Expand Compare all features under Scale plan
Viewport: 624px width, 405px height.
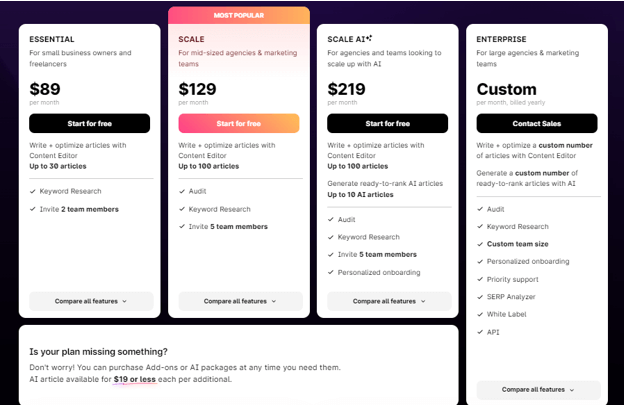point(239,300)
